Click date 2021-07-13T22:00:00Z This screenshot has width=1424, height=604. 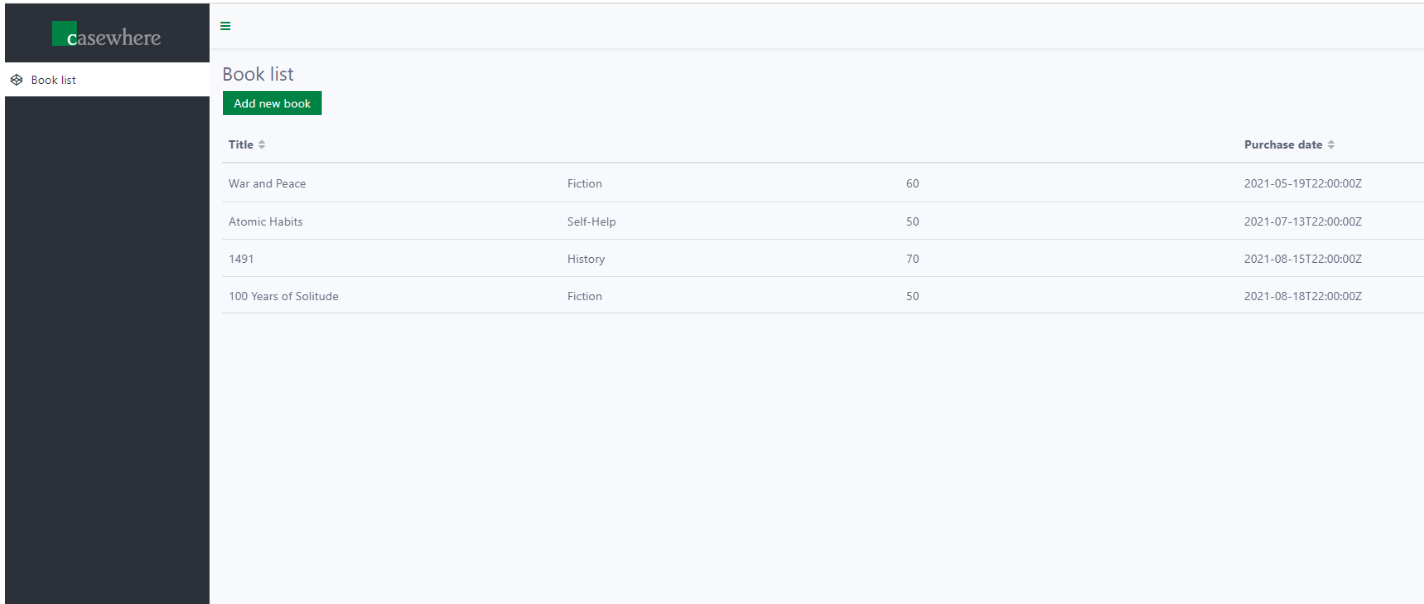(1303, 222)
